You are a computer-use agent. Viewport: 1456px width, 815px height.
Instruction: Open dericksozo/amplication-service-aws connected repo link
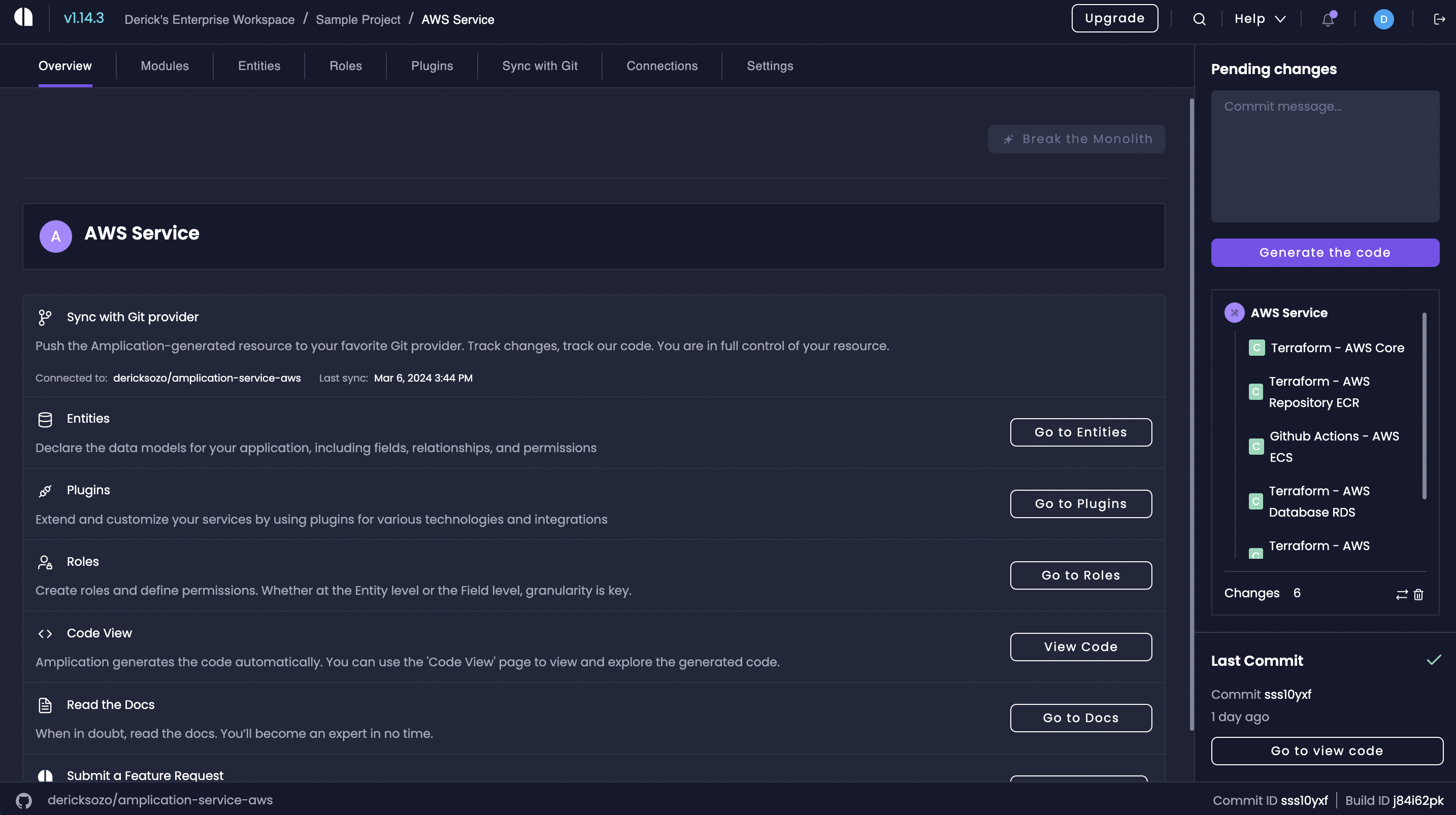[x=207, y=378]
